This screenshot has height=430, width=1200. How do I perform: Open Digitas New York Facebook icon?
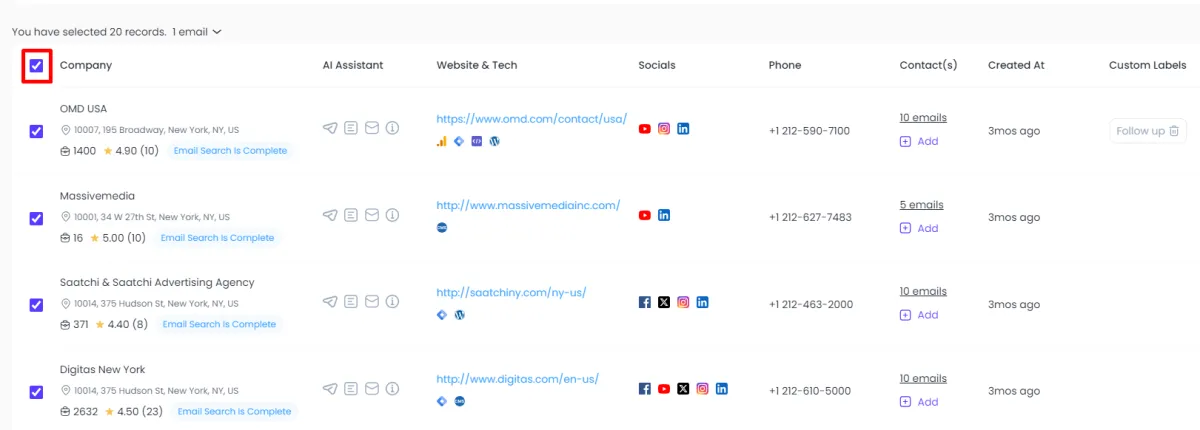pos(645,389)
